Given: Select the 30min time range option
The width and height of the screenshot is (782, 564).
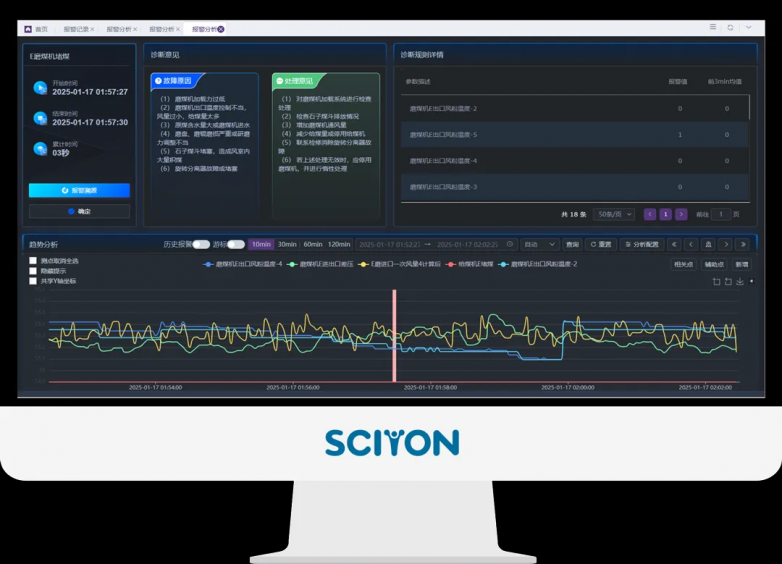Looking at the screenshot, I should (287, 244).
